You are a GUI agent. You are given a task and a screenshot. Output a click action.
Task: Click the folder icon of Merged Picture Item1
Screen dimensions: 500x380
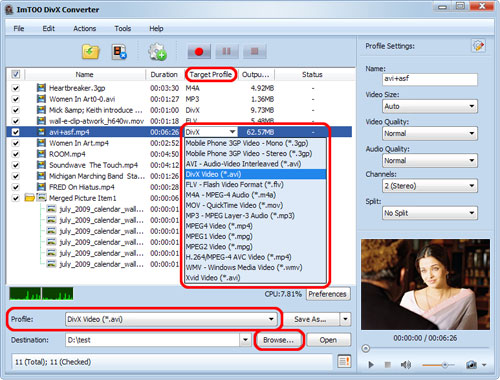[x=30, y=198]
